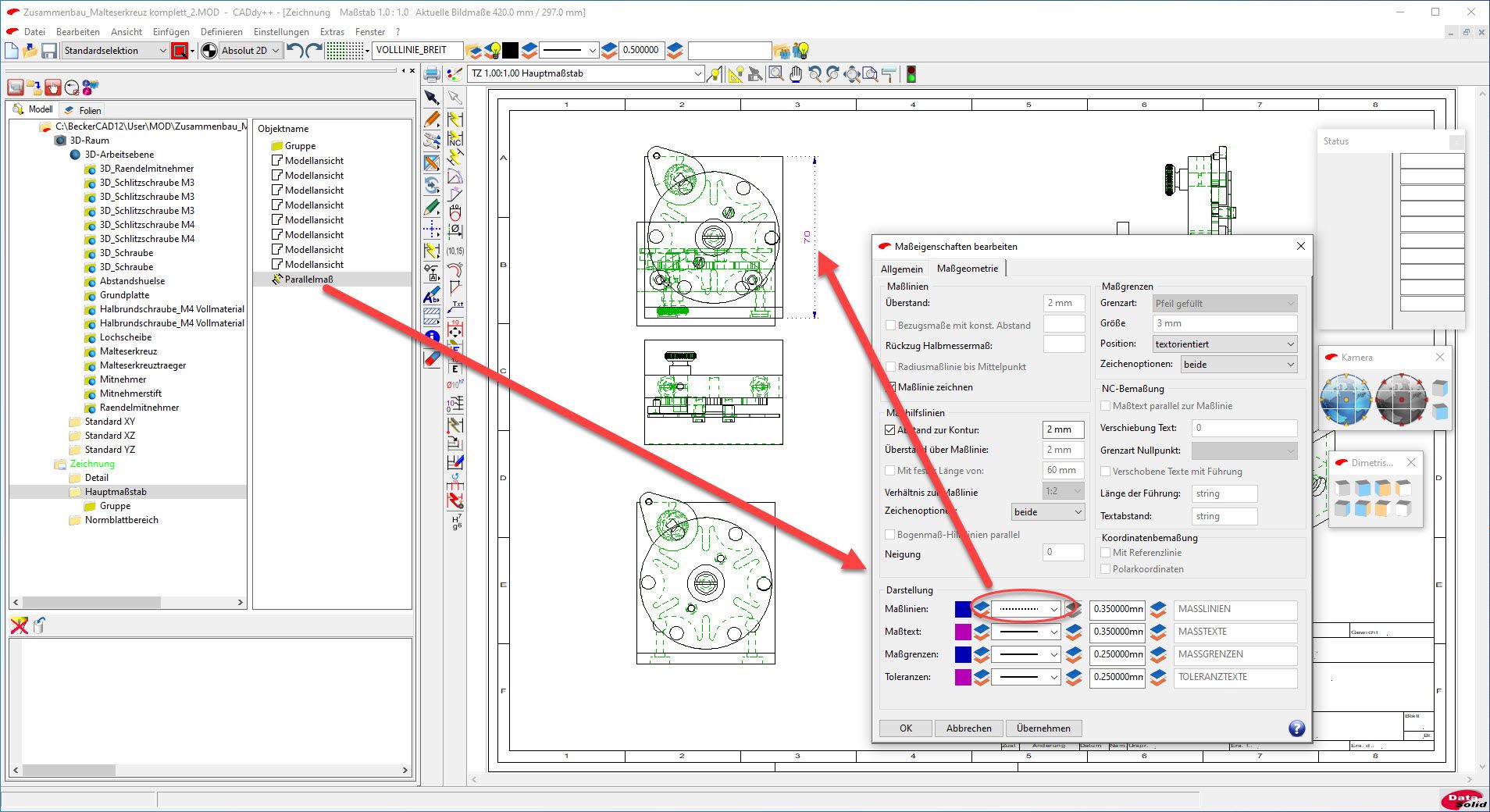Open the Position 'textorientiert' dropdown
The image size is (1490, 812).
[x=1224, y=344]
